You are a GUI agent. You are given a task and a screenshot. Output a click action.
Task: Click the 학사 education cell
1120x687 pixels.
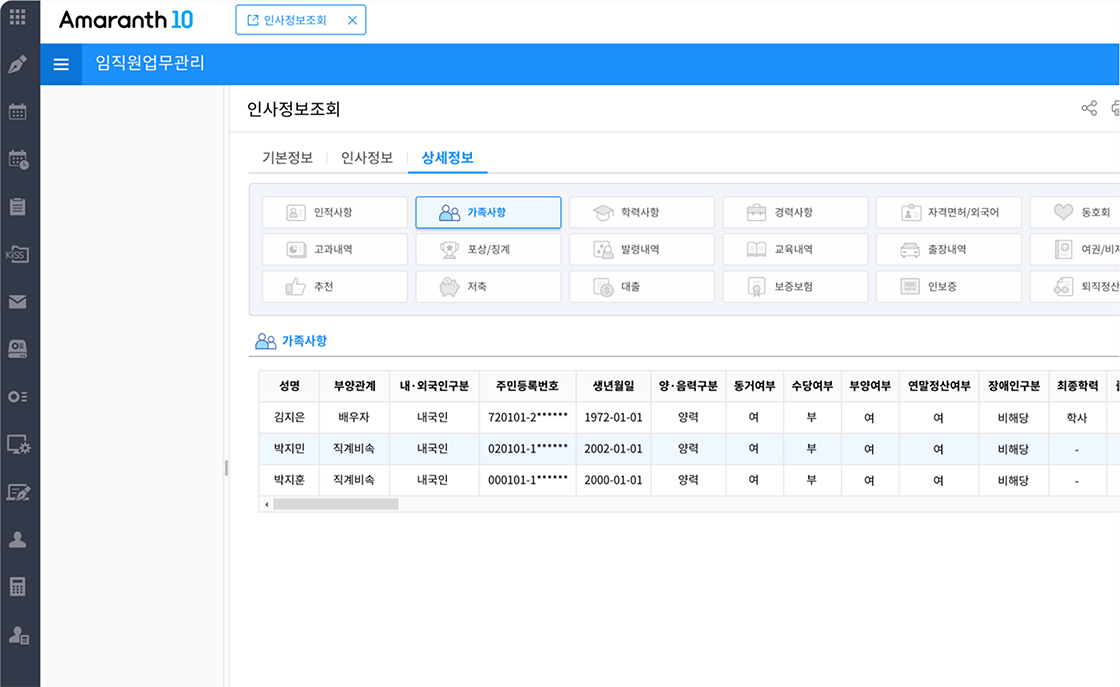1077,417
